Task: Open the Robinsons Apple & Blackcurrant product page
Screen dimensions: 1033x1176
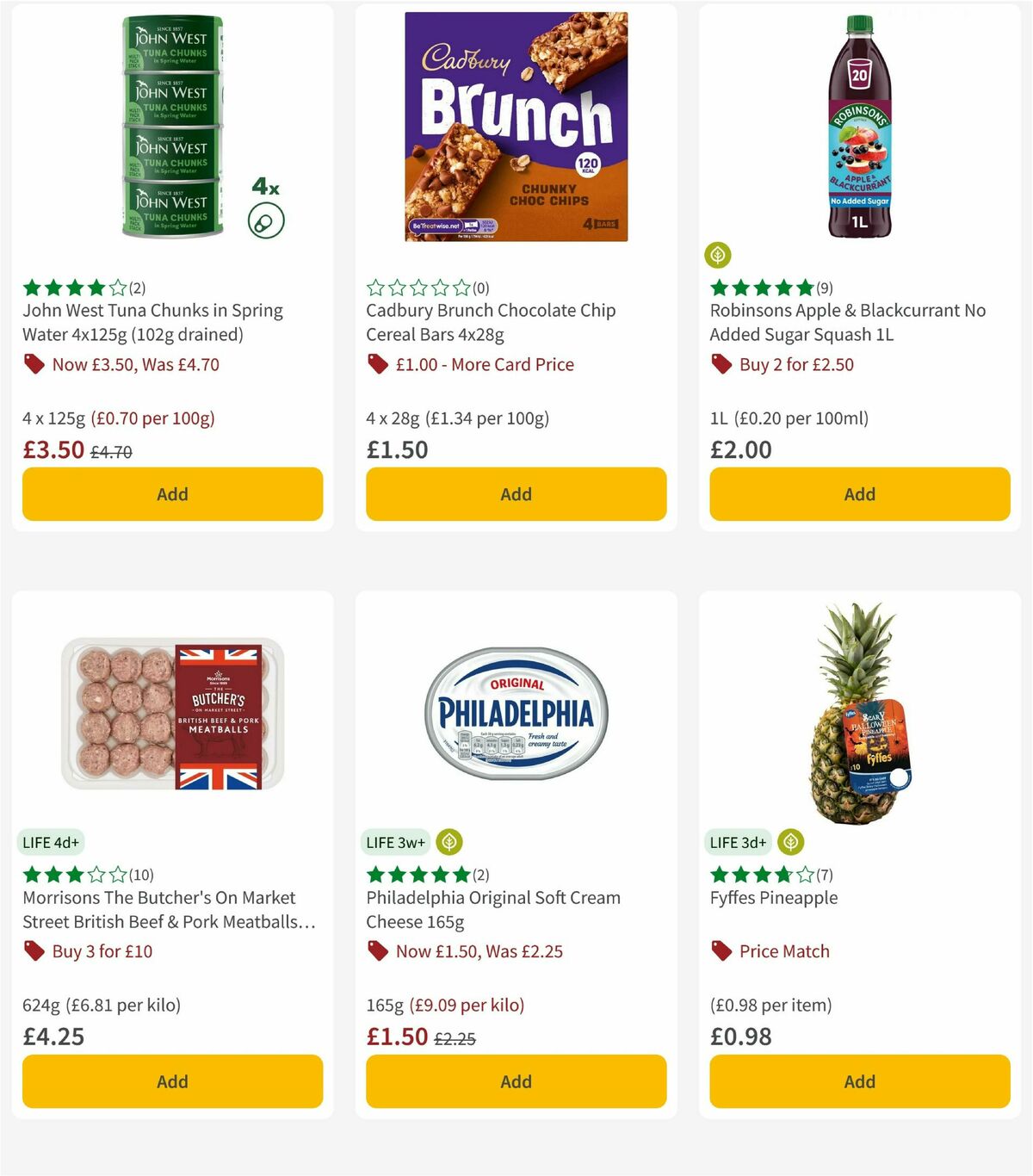Action: point(848,322)
